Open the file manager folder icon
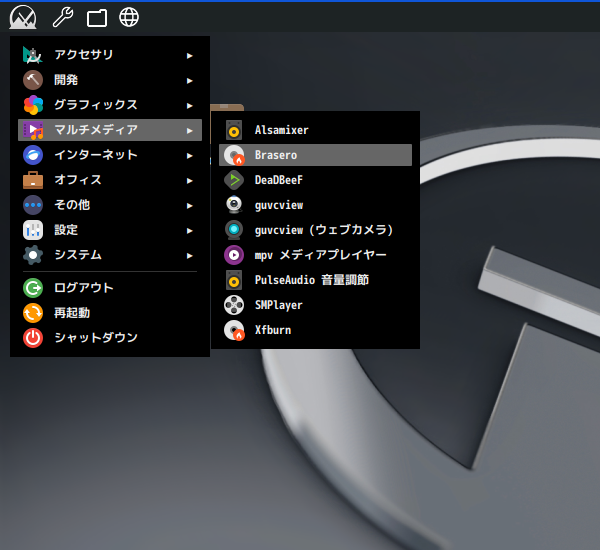 coord(97,17)
